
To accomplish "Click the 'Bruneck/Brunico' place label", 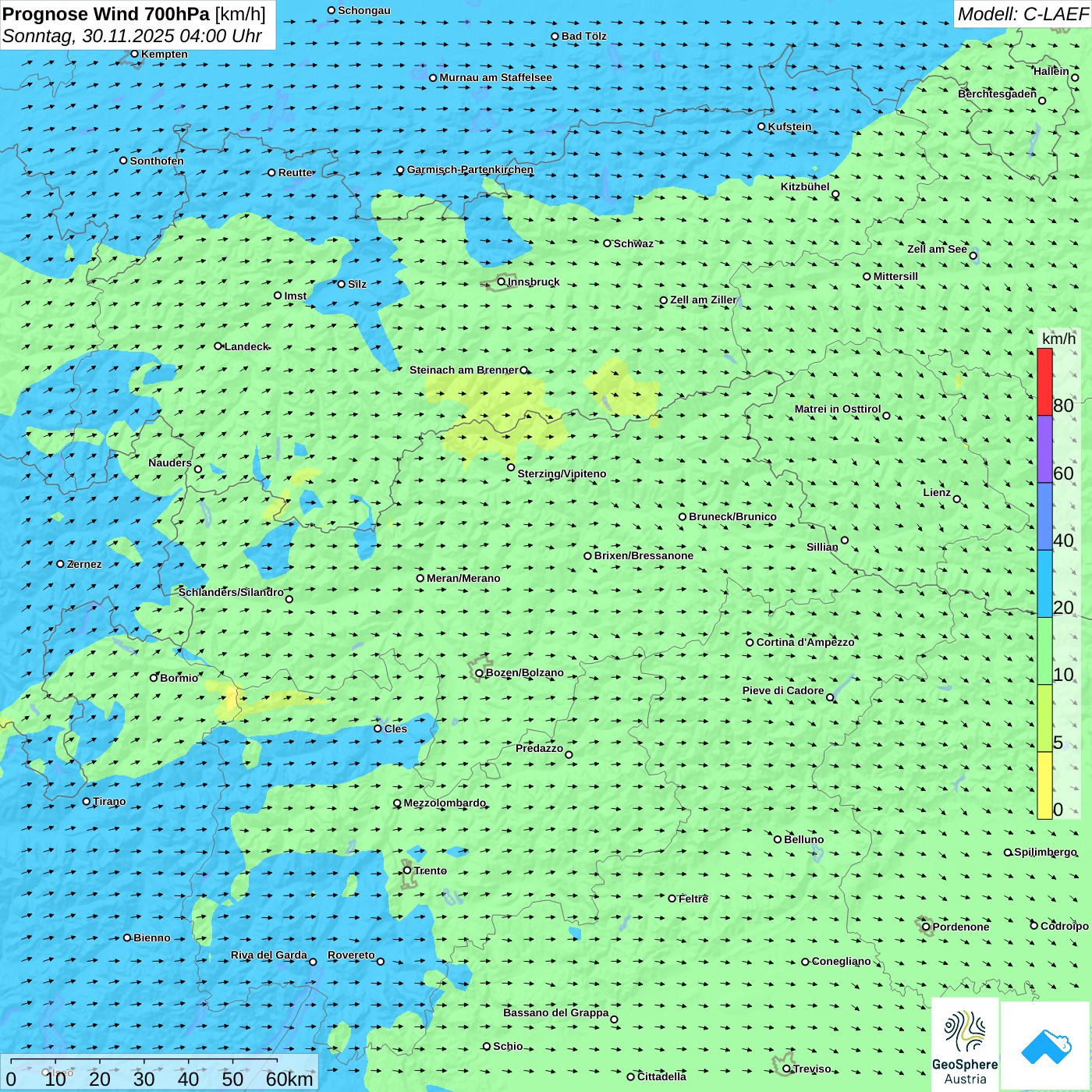I will coord(732,516).
